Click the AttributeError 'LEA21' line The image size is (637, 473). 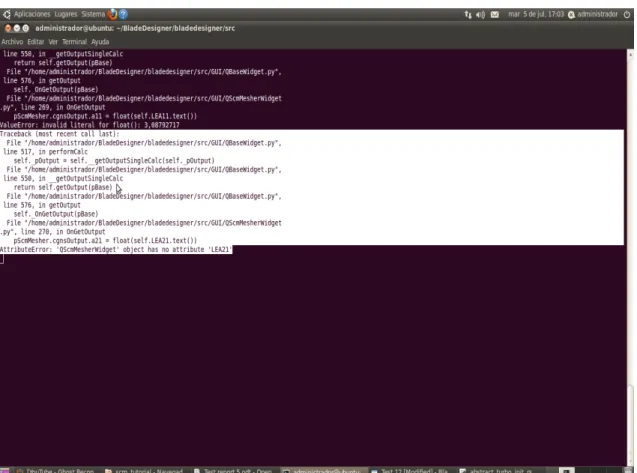pos(116,250)
